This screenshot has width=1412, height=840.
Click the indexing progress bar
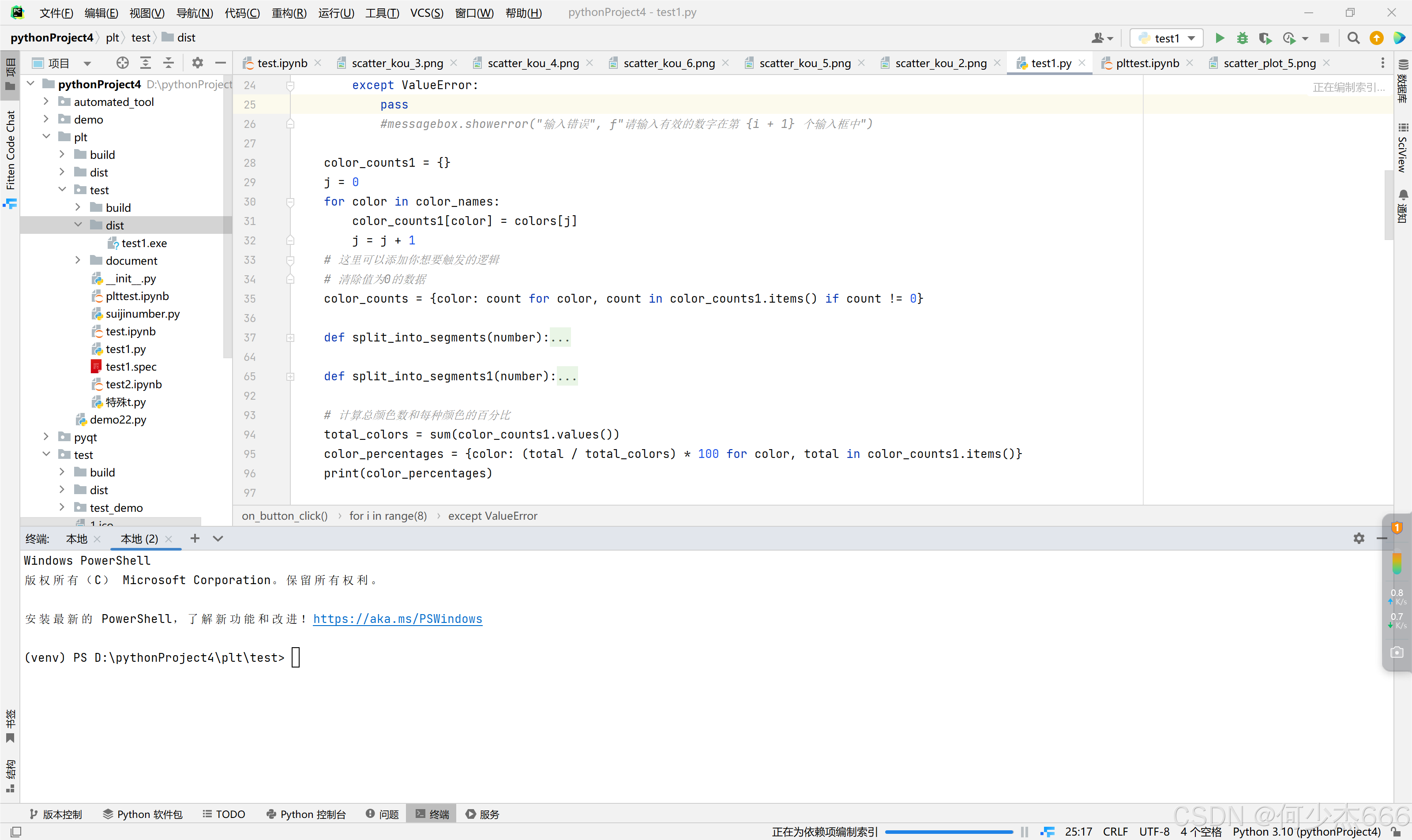[x=949, y=832]
